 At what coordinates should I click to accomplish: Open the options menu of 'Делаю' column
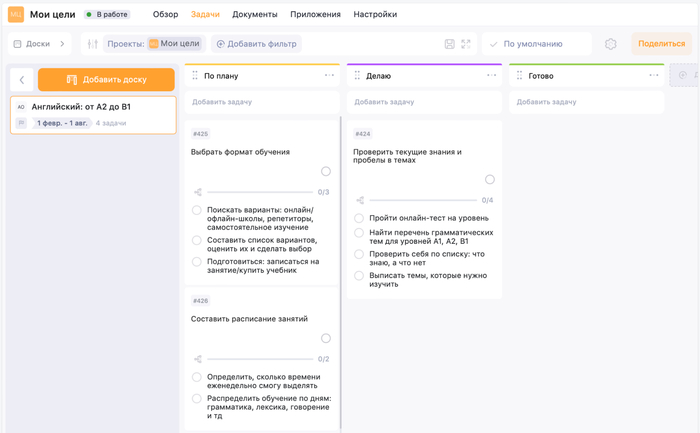pos(491,76)
